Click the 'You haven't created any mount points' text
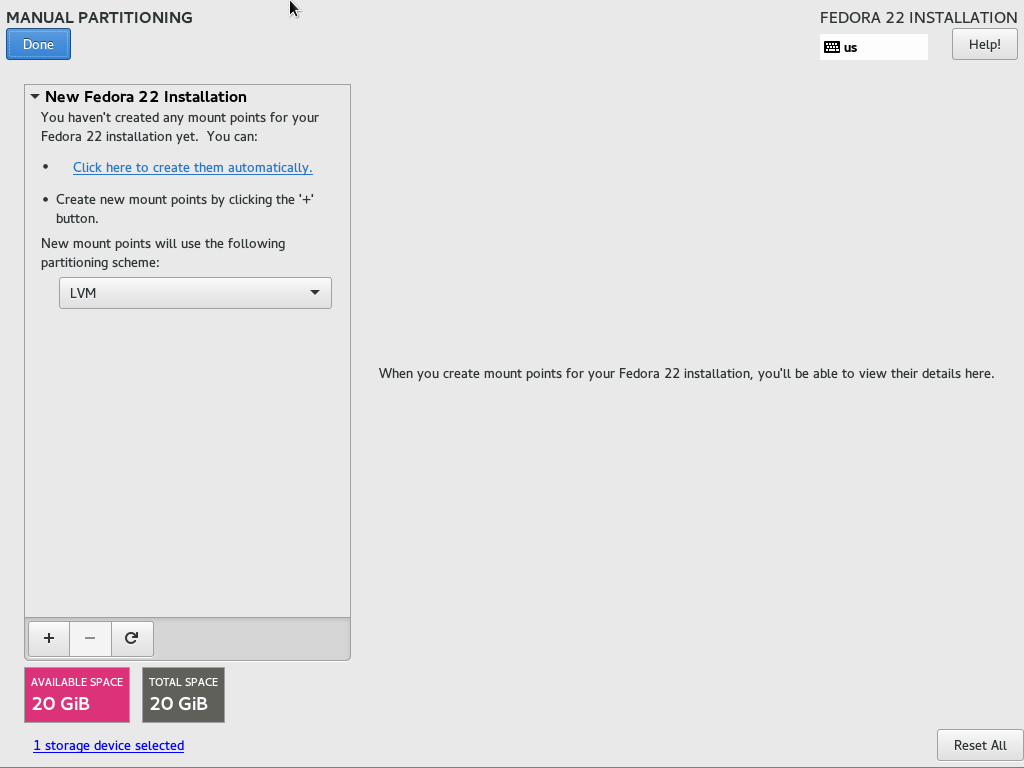 point(180,127)
